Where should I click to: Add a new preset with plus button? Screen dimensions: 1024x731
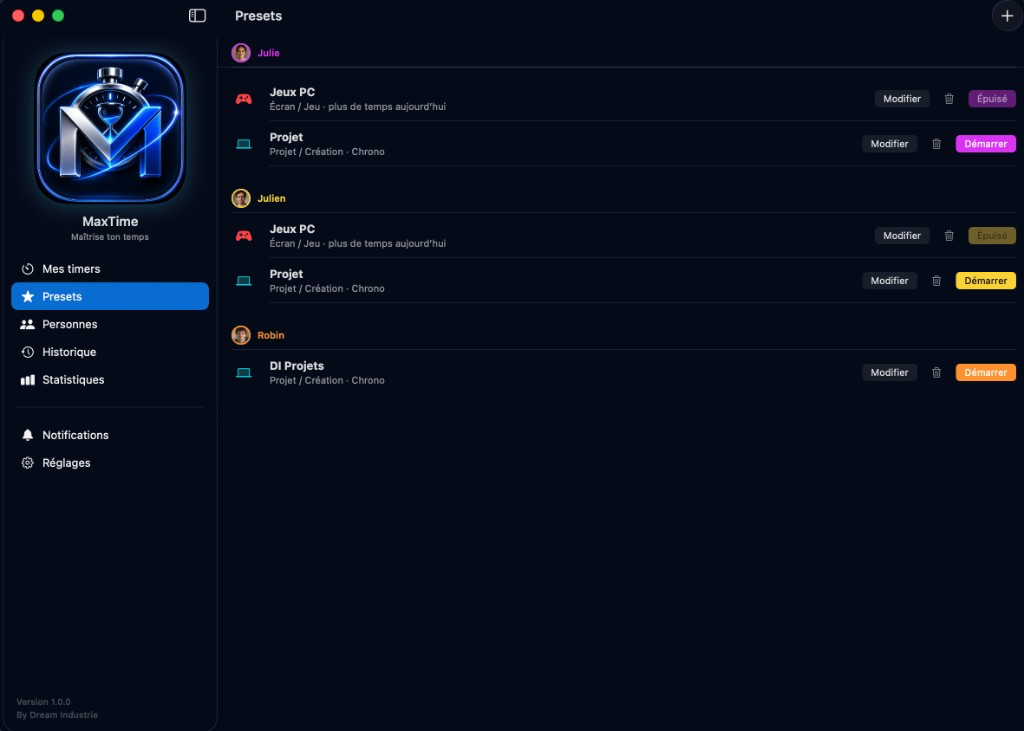(1007, 16)
